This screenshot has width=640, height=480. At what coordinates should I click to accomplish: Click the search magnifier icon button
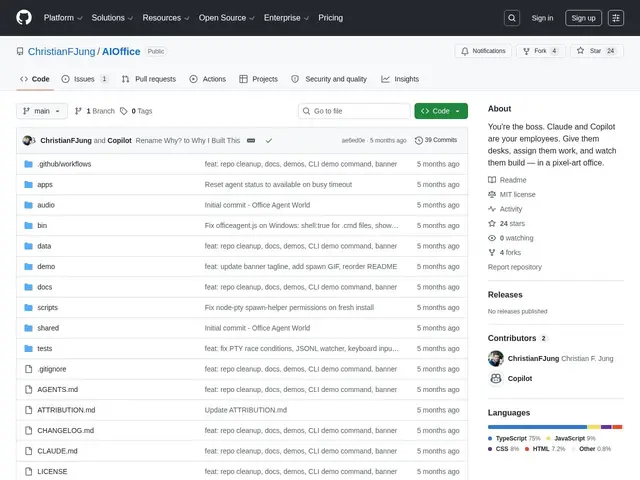tap(511, 18)
